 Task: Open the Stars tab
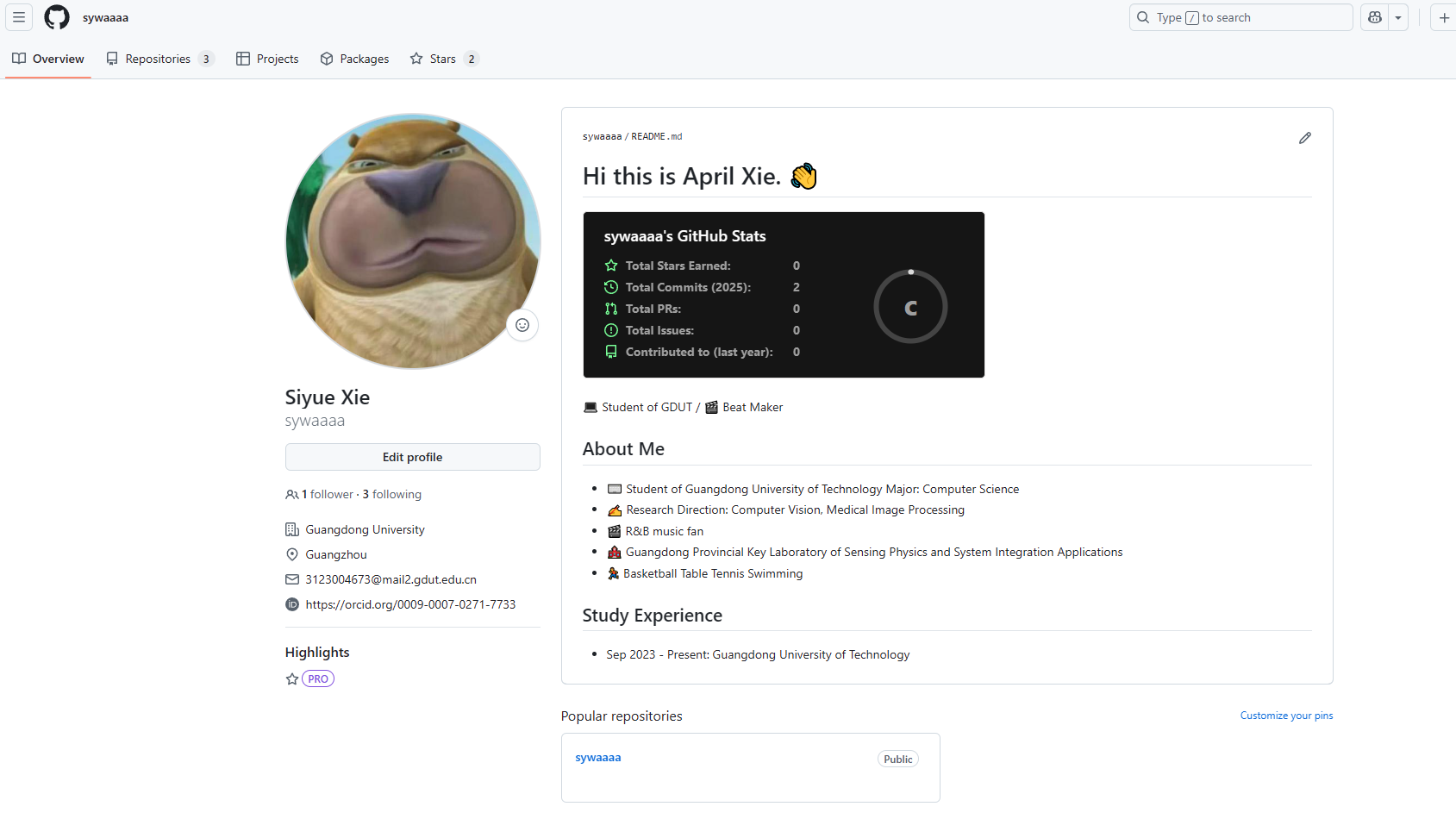point(444,59)
